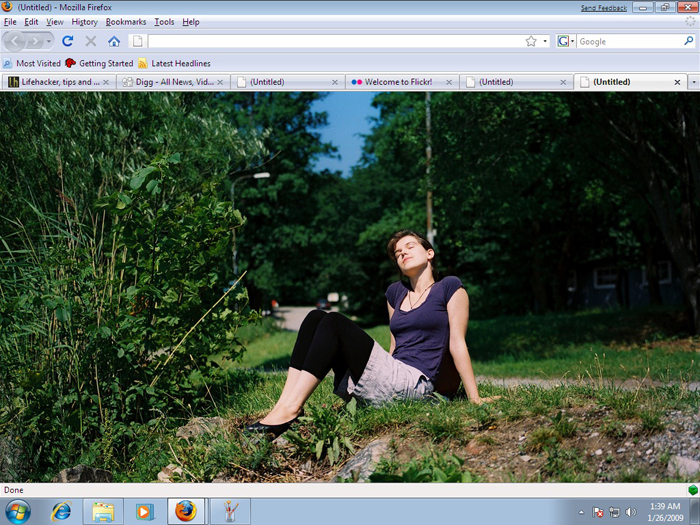The width and height of the screenshot is (700, 525).
Task: Click the green status bar add-on icon
Action: [692, 490]
